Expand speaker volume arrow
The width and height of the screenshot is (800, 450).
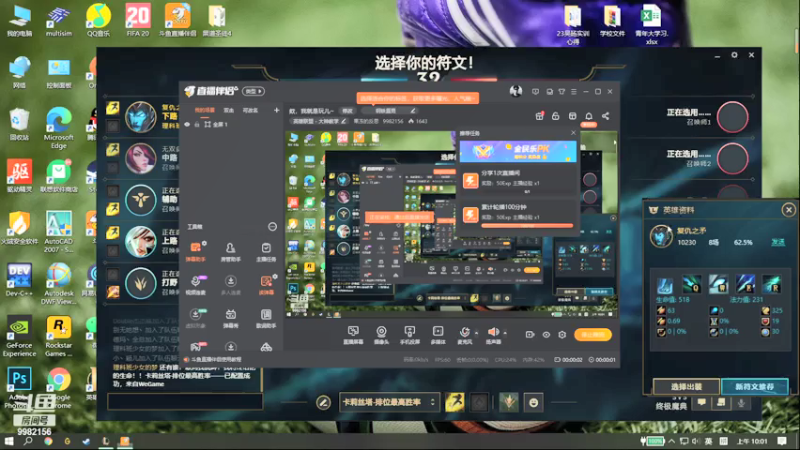coord(505,333)
